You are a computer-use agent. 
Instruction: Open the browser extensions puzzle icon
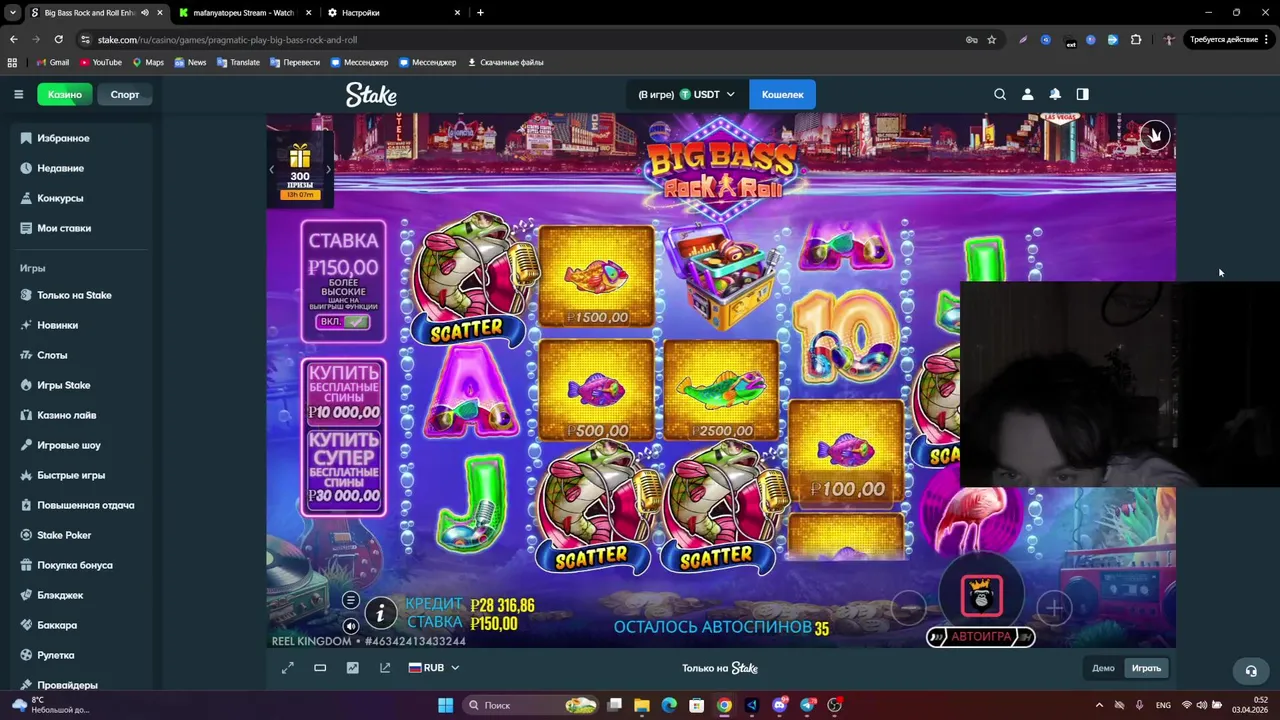(1136, 40)
